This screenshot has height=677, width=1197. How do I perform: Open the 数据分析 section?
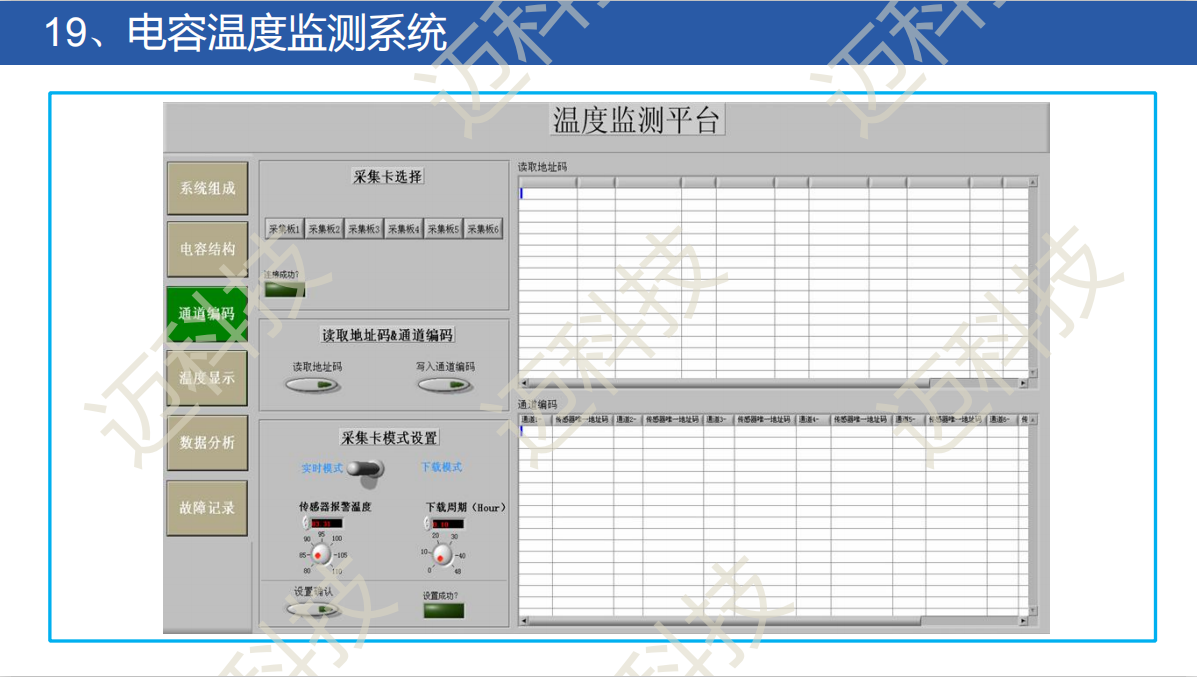point(208,443)
